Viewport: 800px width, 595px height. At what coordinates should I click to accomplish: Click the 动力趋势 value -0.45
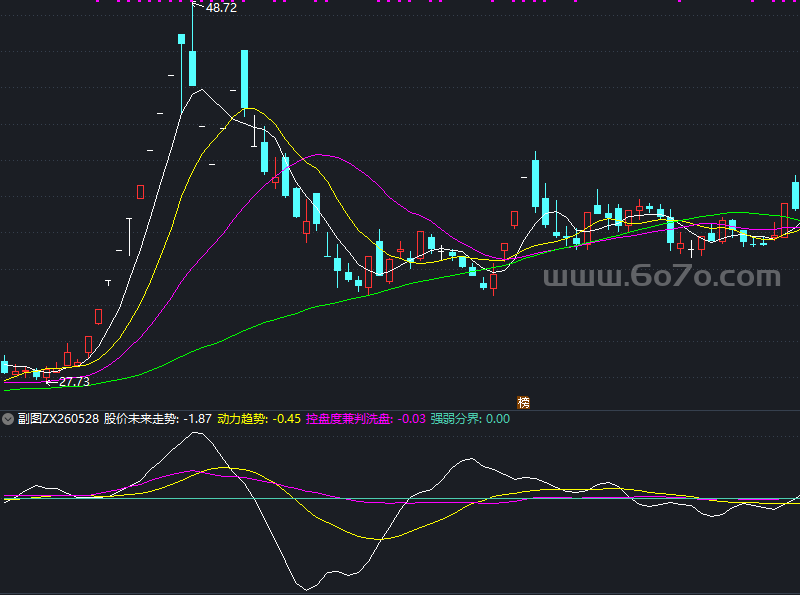(286, 419)
